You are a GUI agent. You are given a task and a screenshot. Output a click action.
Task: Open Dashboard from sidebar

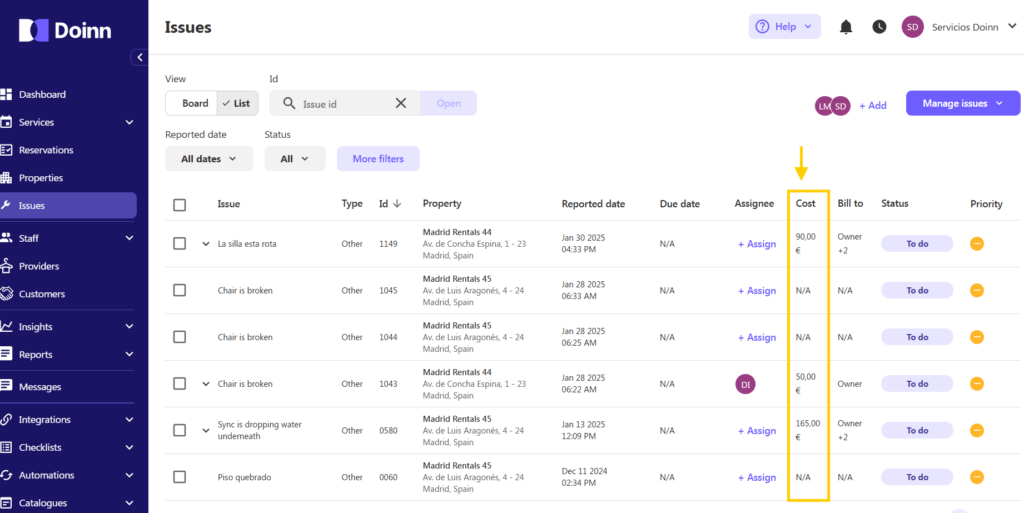point(42,95)
